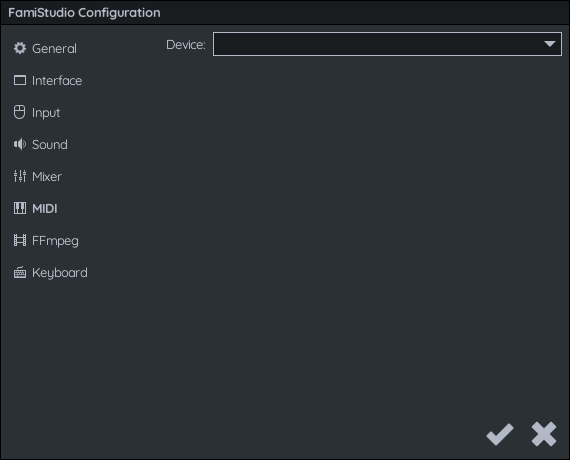Click the Sound speaker icon
Screen dimensions: 570x460
(x=20, y=144)
